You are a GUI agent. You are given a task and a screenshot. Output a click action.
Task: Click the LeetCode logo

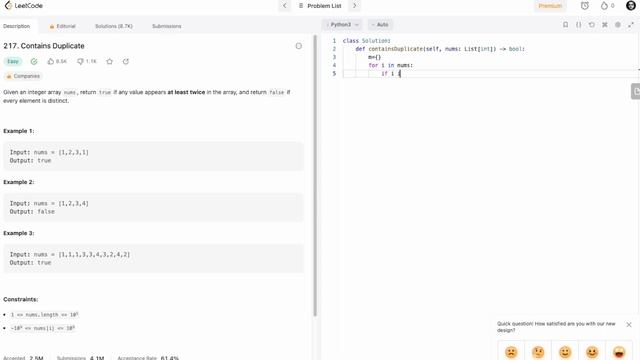coord(23,6)
